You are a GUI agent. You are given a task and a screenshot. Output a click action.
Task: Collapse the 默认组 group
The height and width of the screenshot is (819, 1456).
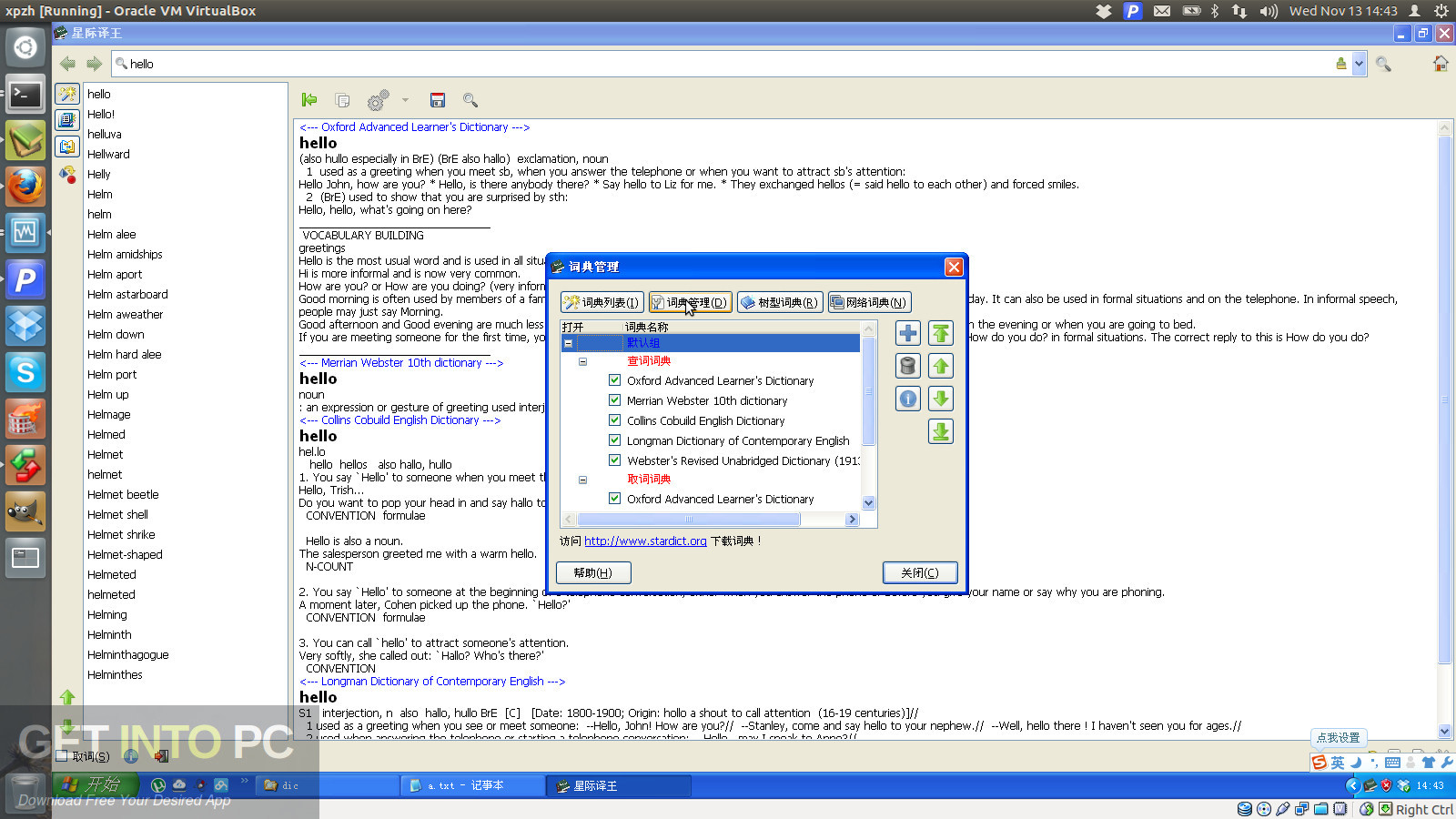click(x=568, y=343)
